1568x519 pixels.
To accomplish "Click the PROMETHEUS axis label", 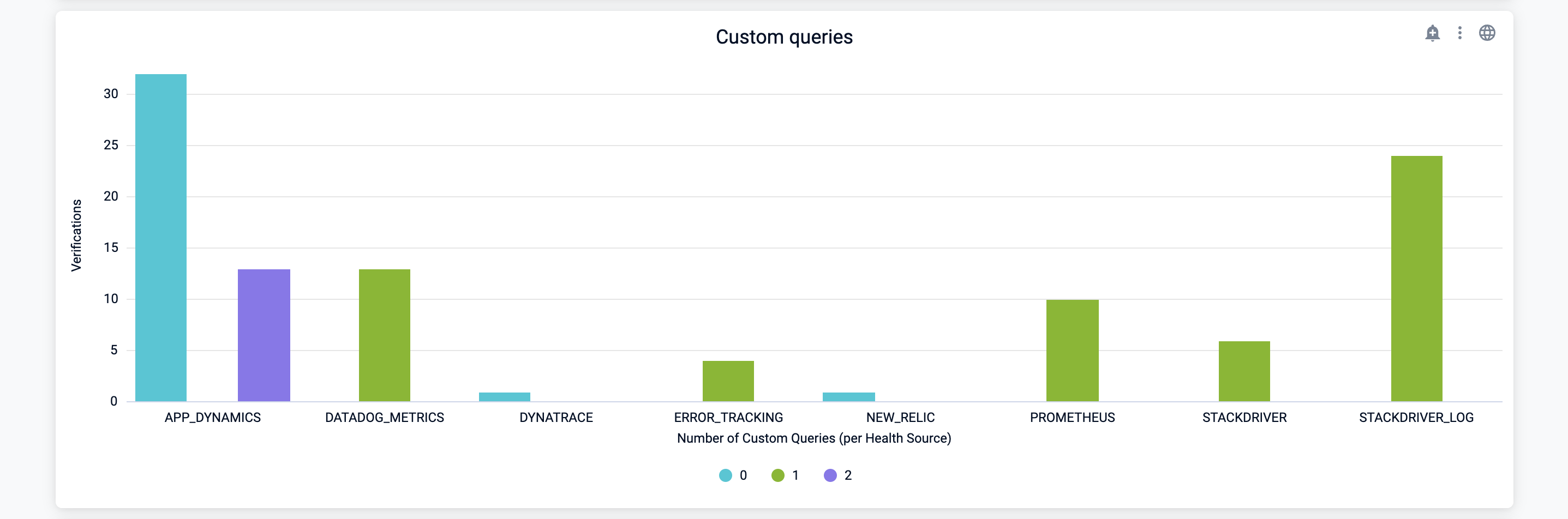I will 1072,418.
